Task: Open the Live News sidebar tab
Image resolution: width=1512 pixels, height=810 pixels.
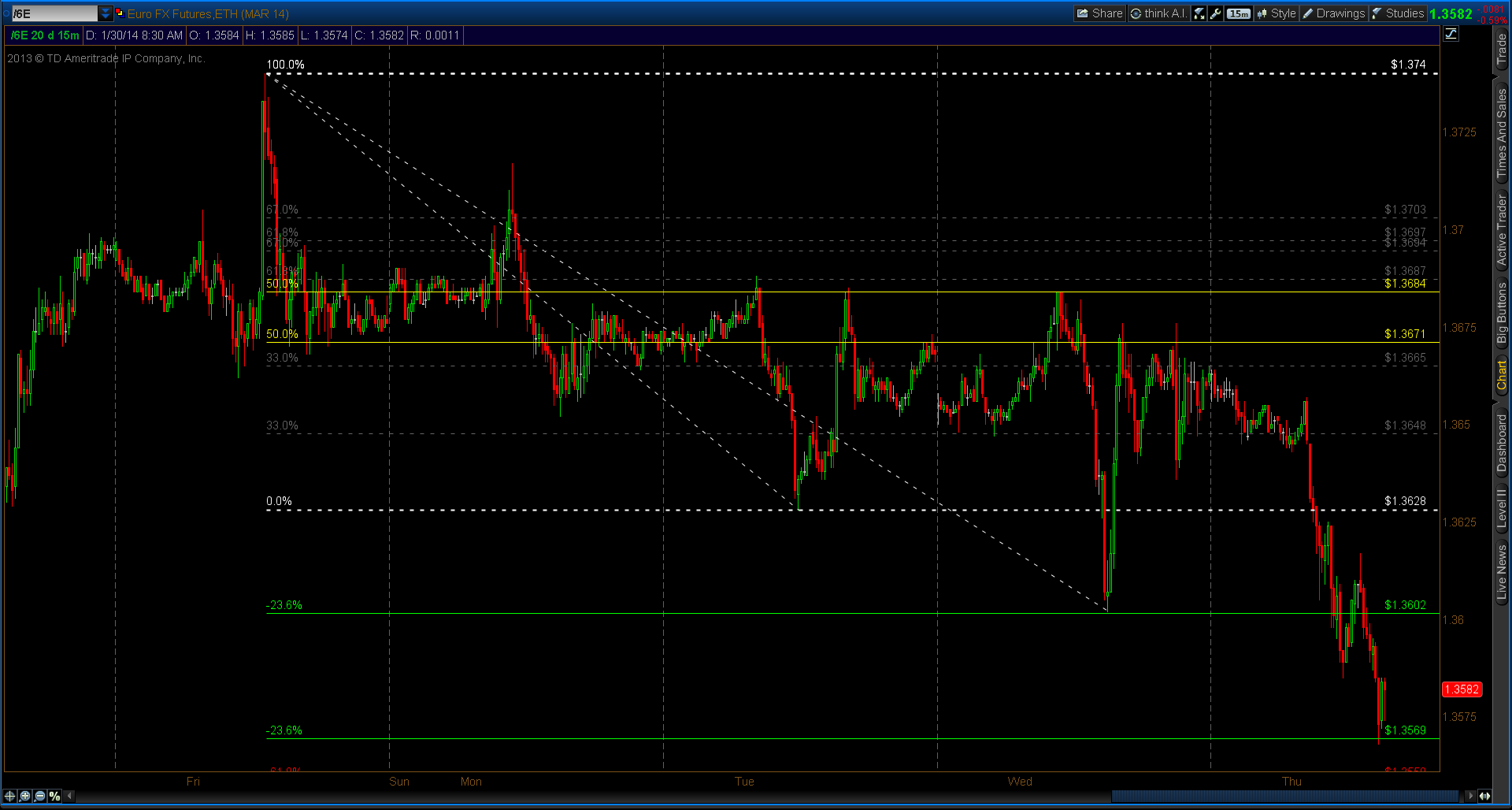Action: coord(1502,571)
